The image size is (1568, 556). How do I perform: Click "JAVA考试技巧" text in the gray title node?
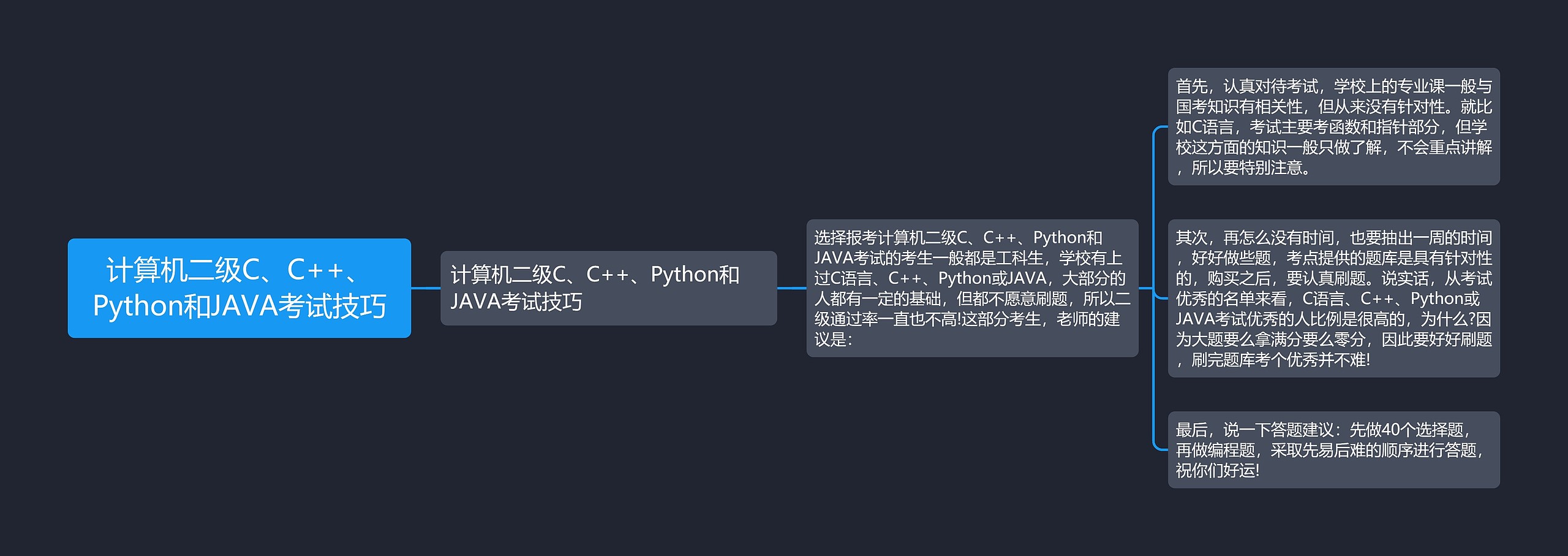[516, 302]
